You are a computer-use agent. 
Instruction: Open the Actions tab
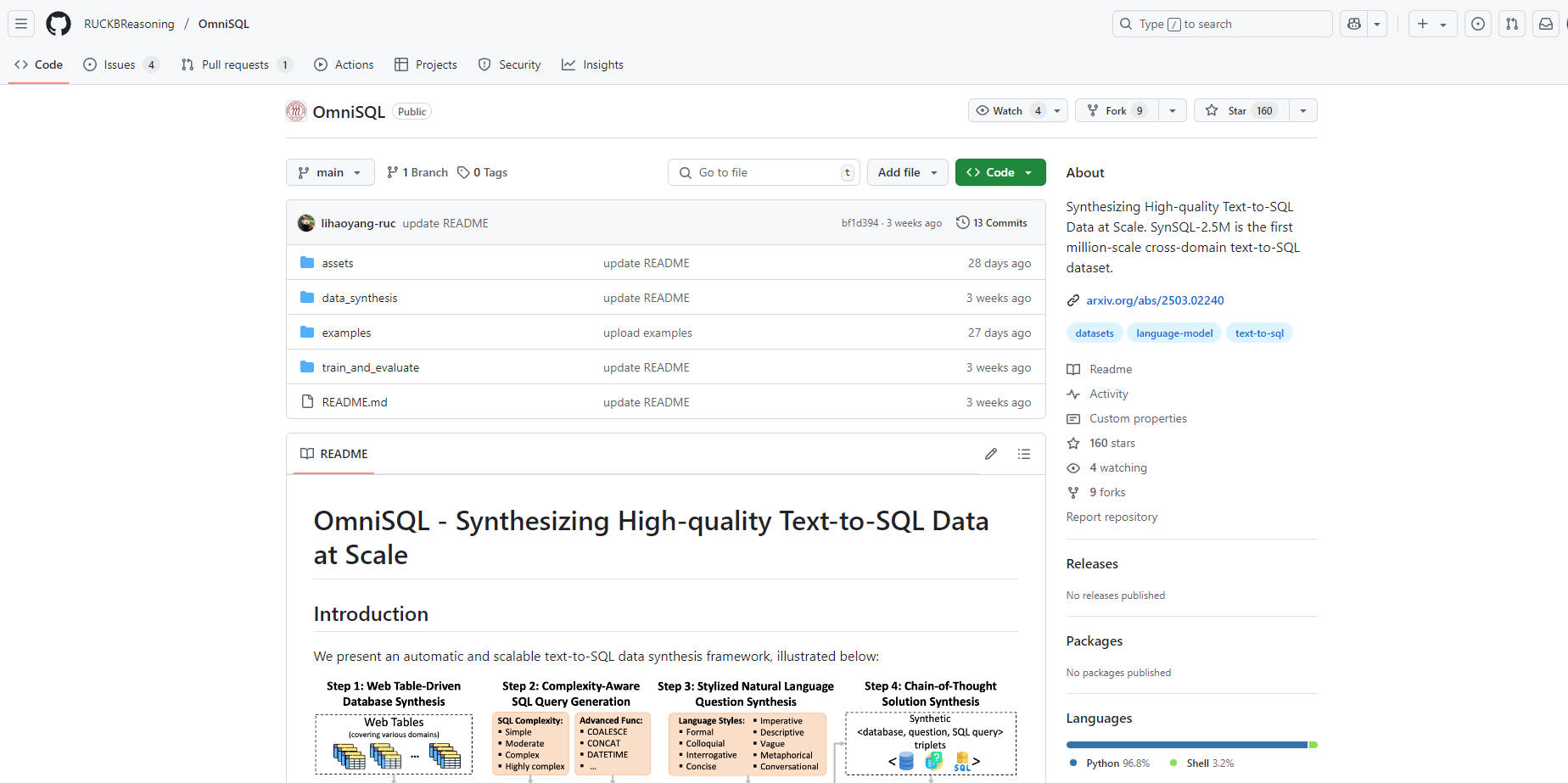click(344, 64)
